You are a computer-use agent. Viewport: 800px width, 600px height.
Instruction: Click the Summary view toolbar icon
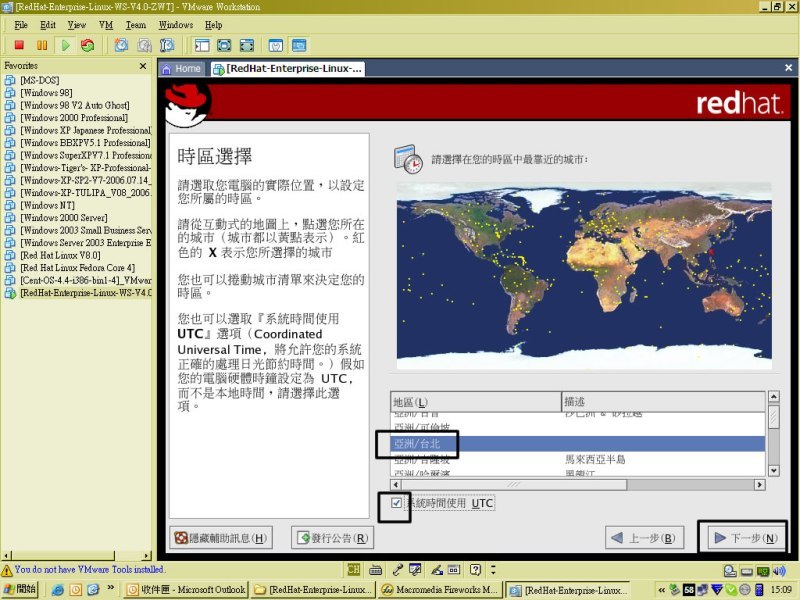(276, 45)
